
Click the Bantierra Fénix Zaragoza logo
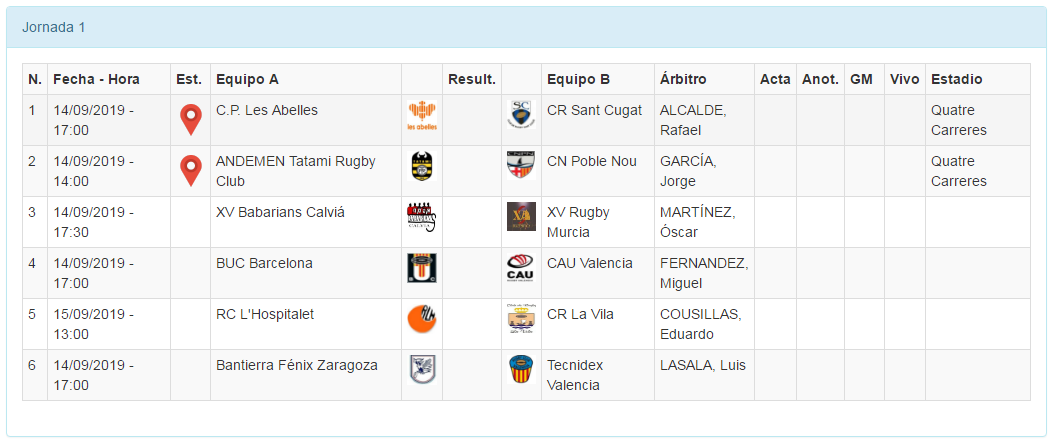click(422, 370)
